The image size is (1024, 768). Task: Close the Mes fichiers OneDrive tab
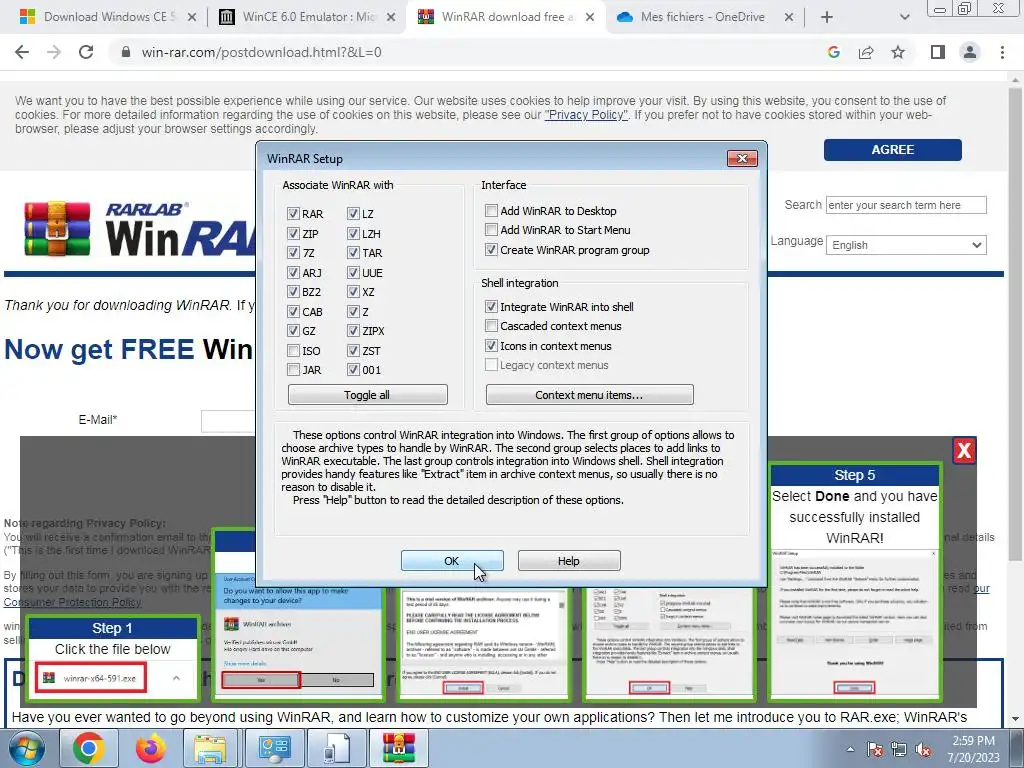pos(789,17)
